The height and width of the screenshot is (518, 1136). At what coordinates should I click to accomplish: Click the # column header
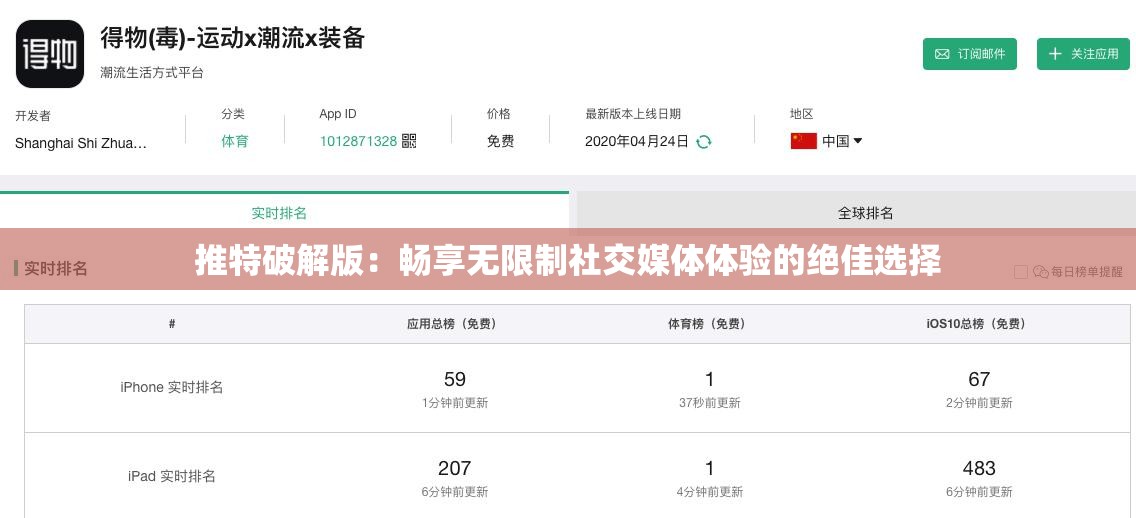172,325
